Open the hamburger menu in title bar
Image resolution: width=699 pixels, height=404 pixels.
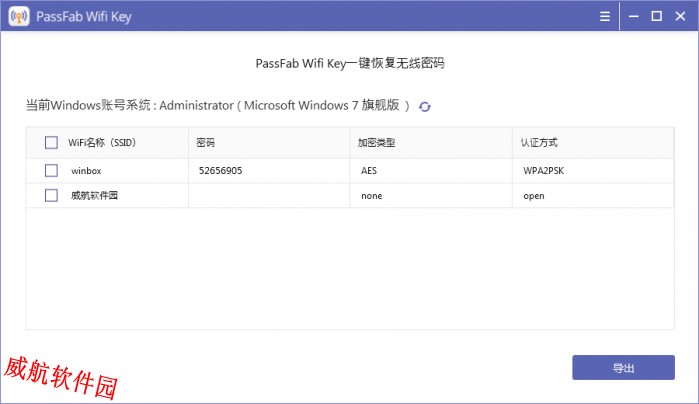[604, 16]
